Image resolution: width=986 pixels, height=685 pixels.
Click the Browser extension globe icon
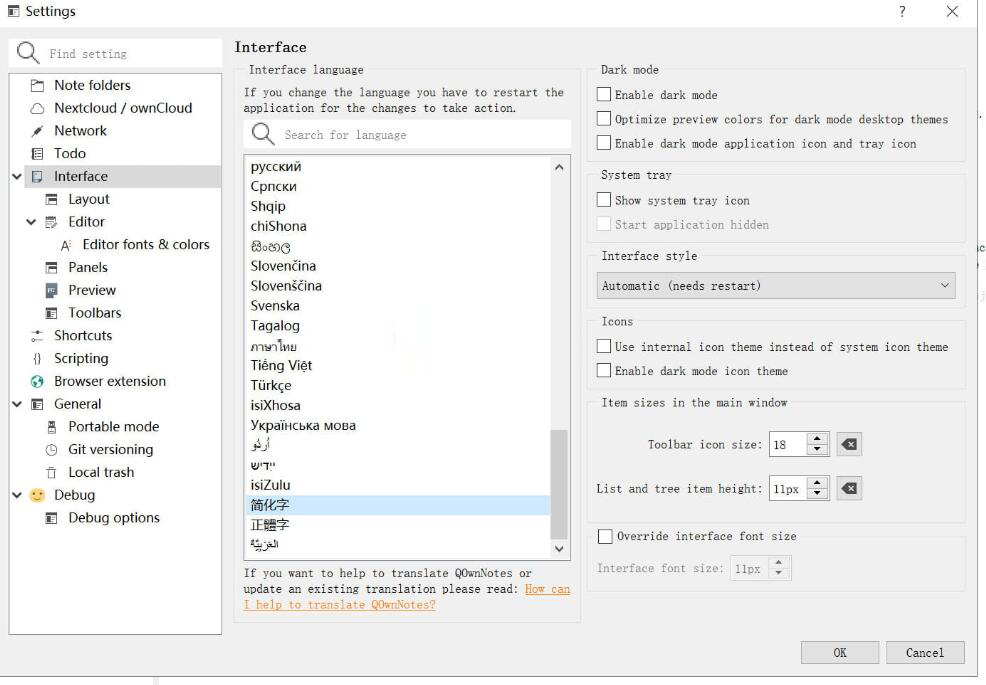[x=37, y=381]
